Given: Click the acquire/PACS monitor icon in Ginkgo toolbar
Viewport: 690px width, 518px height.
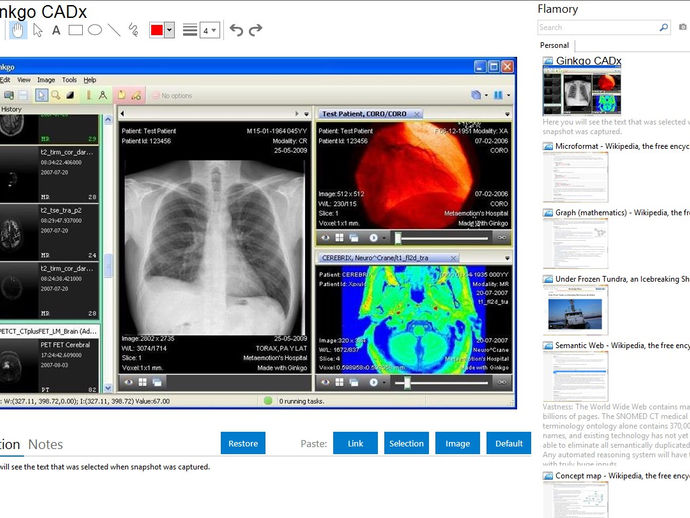Looking at the screenshot, I should [8, 95].
